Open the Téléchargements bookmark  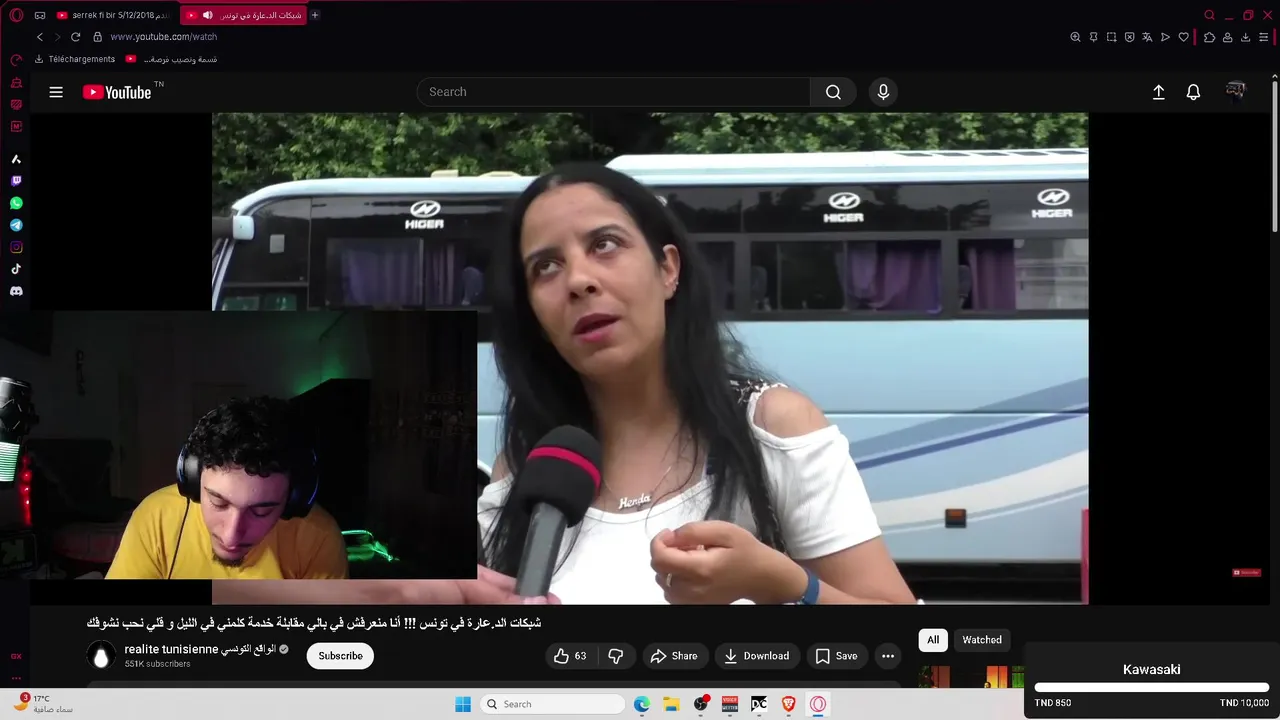point(75,59)
